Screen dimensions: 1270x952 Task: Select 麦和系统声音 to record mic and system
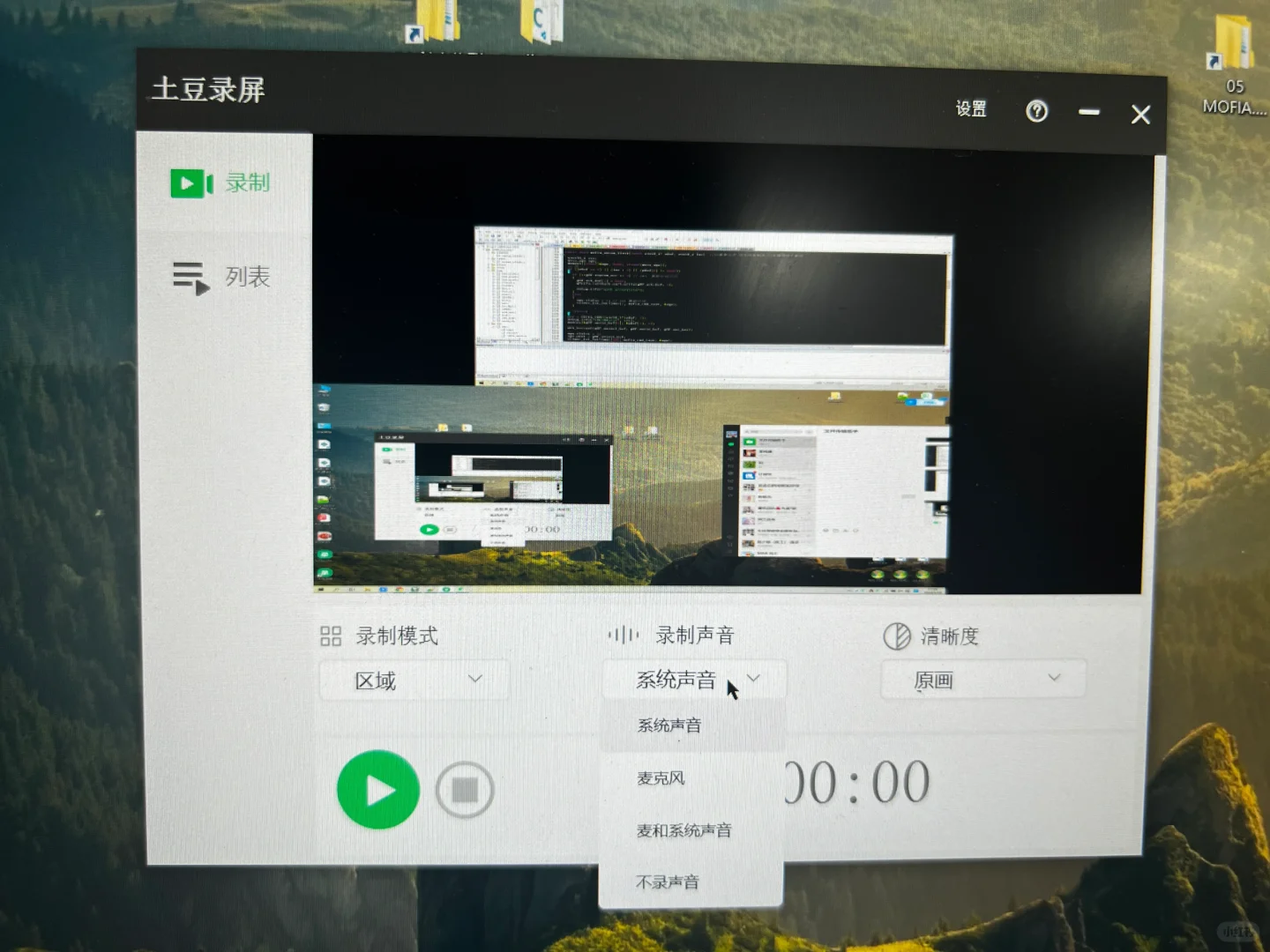click(x=684, y=829)
